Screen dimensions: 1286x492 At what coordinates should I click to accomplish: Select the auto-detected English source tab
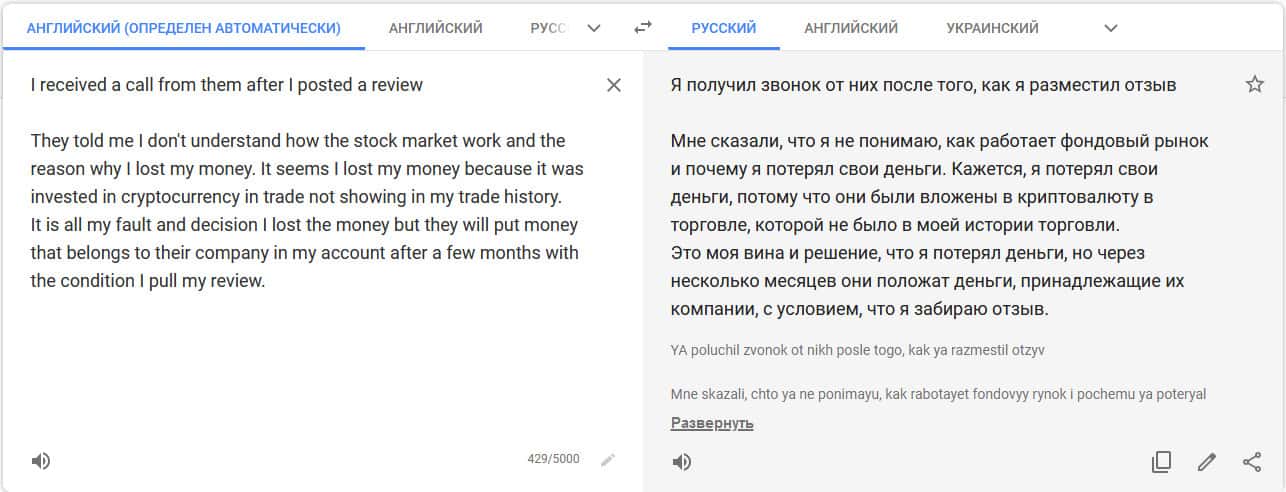(x=183, y=28)
